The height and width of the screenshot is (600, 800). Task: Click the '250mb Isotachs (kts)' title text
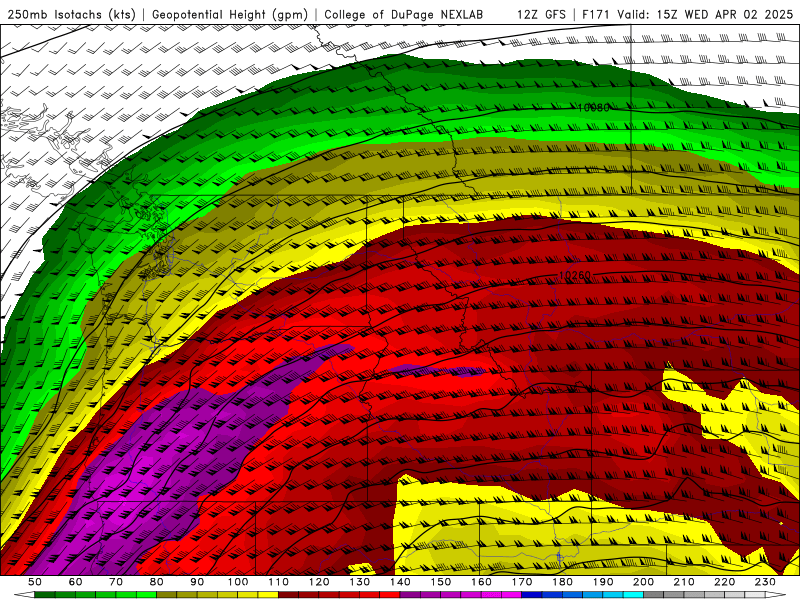pos(72,14)
